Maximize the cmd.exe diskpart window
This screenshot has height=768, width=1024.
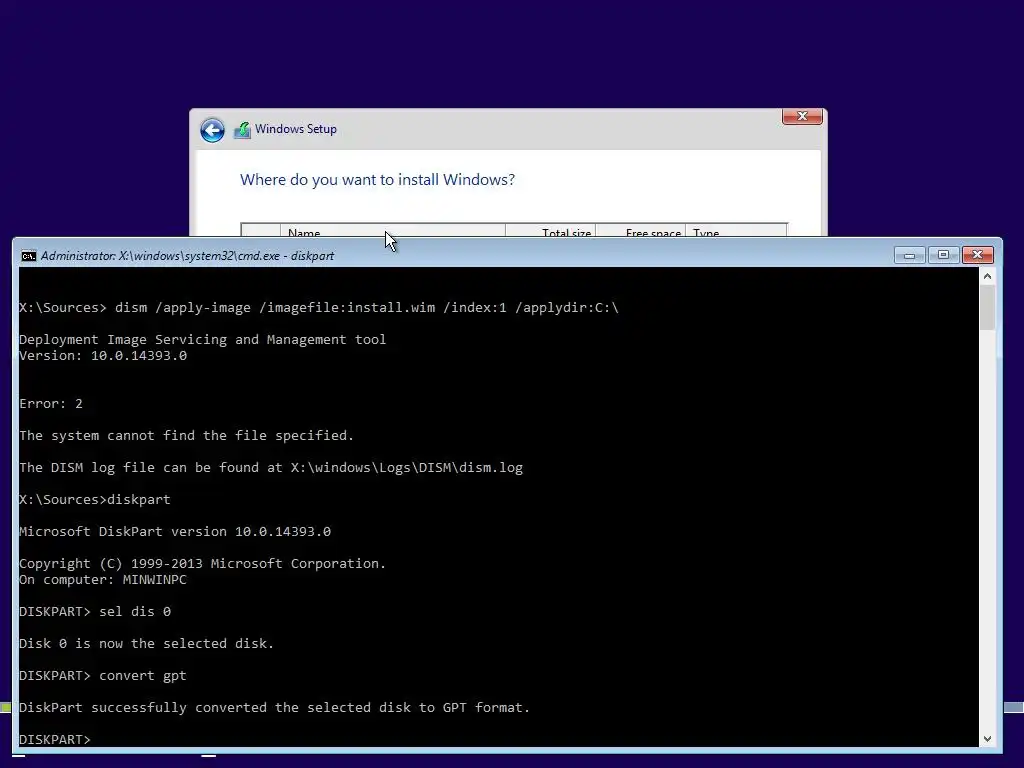(943, 255)
